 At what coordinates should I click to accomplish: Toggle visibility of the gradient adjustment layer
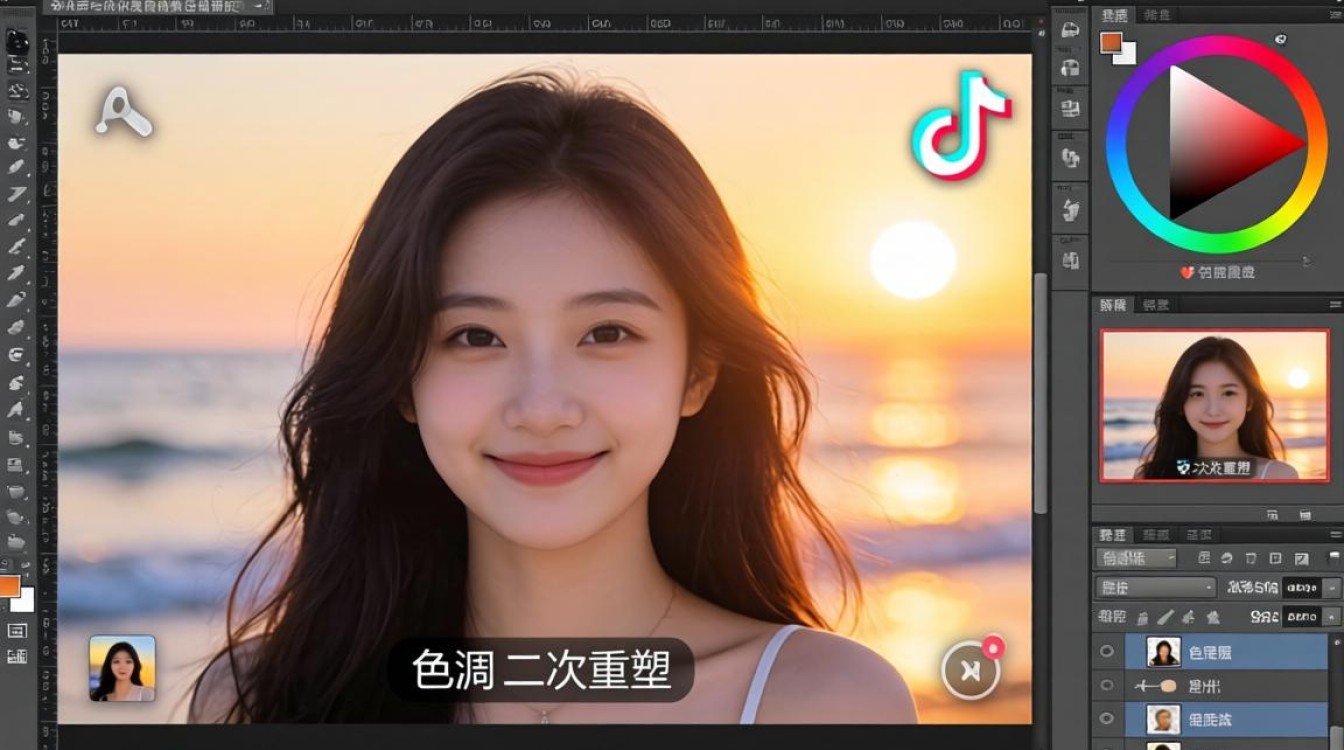(1107, 685)
